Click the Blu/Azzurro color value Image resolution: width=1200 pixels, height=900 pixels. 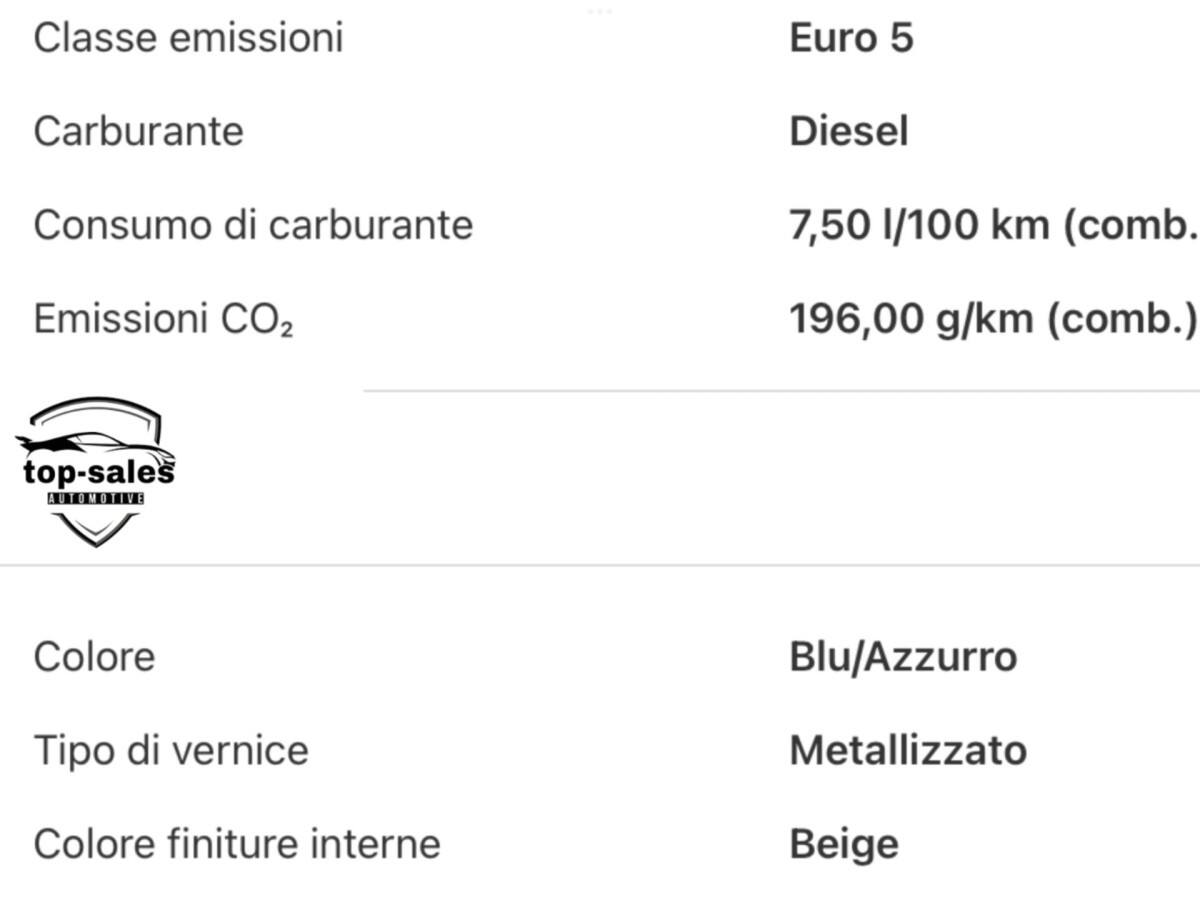point(903,657)
